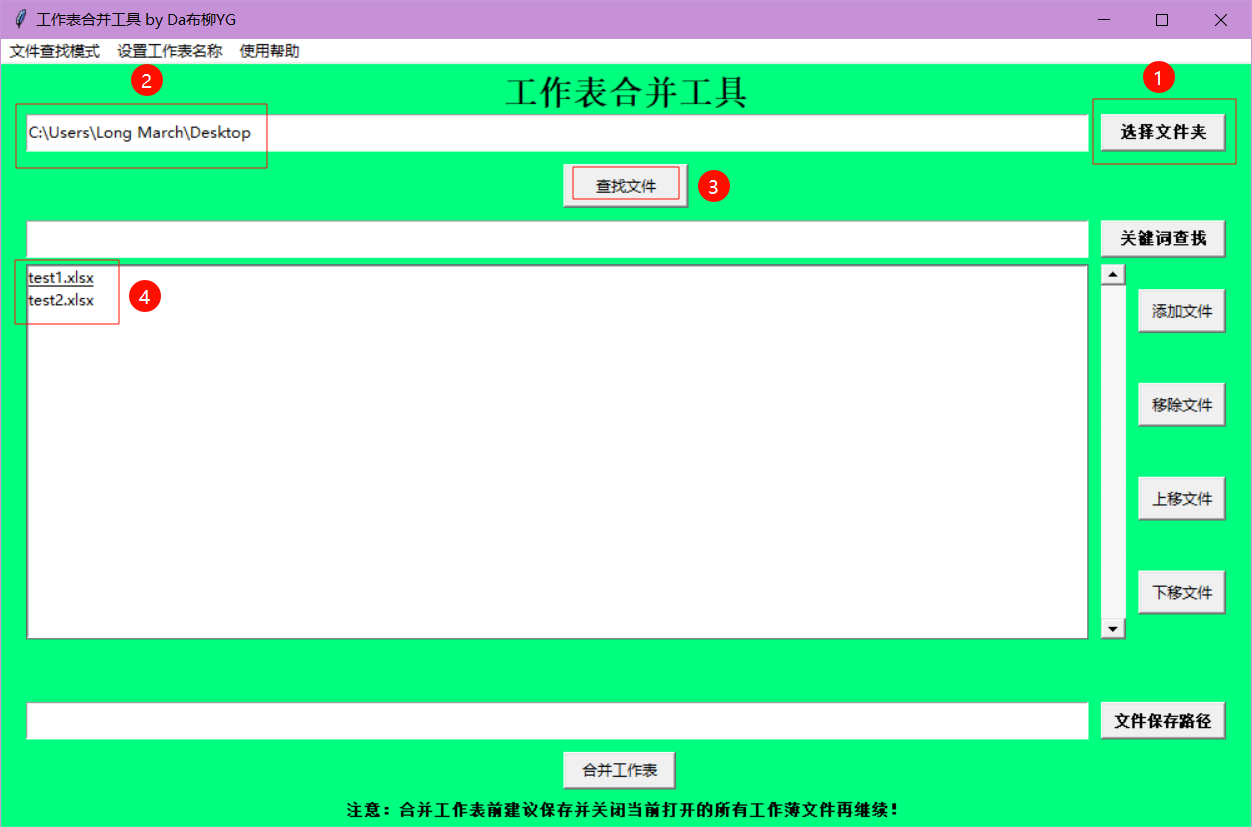1252x827 pixels.
Task: Click the save path input field
Action: point(556,721)
